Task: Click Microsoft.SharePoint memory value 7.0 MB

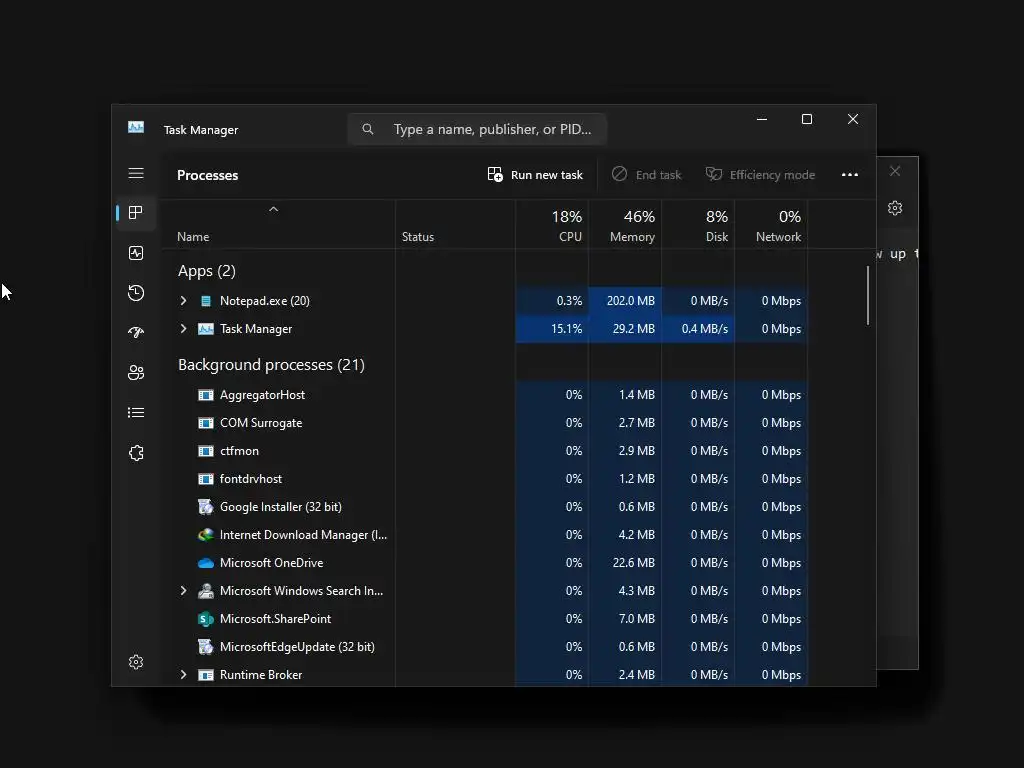Action: (637, 619)
